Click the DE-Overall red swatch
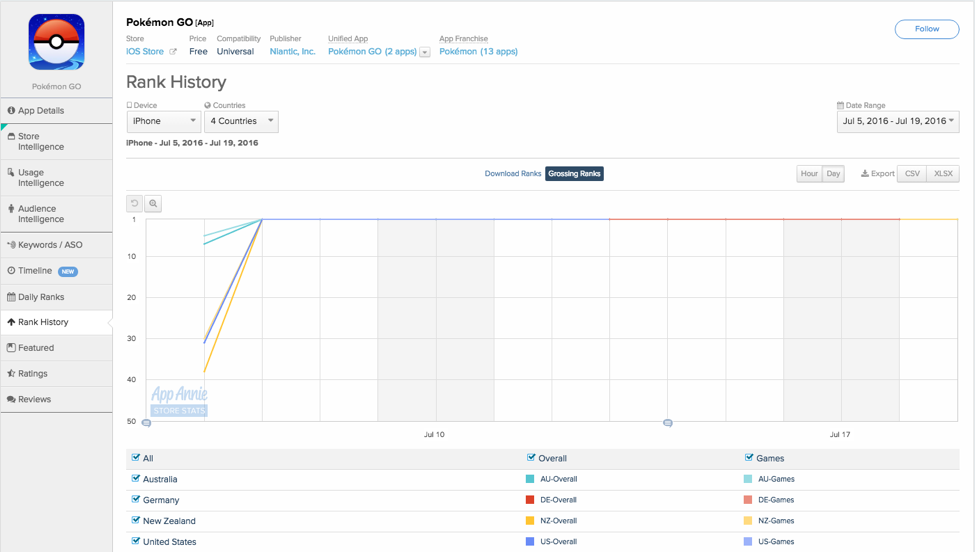 pyautogui.click(x=530, y=500)
